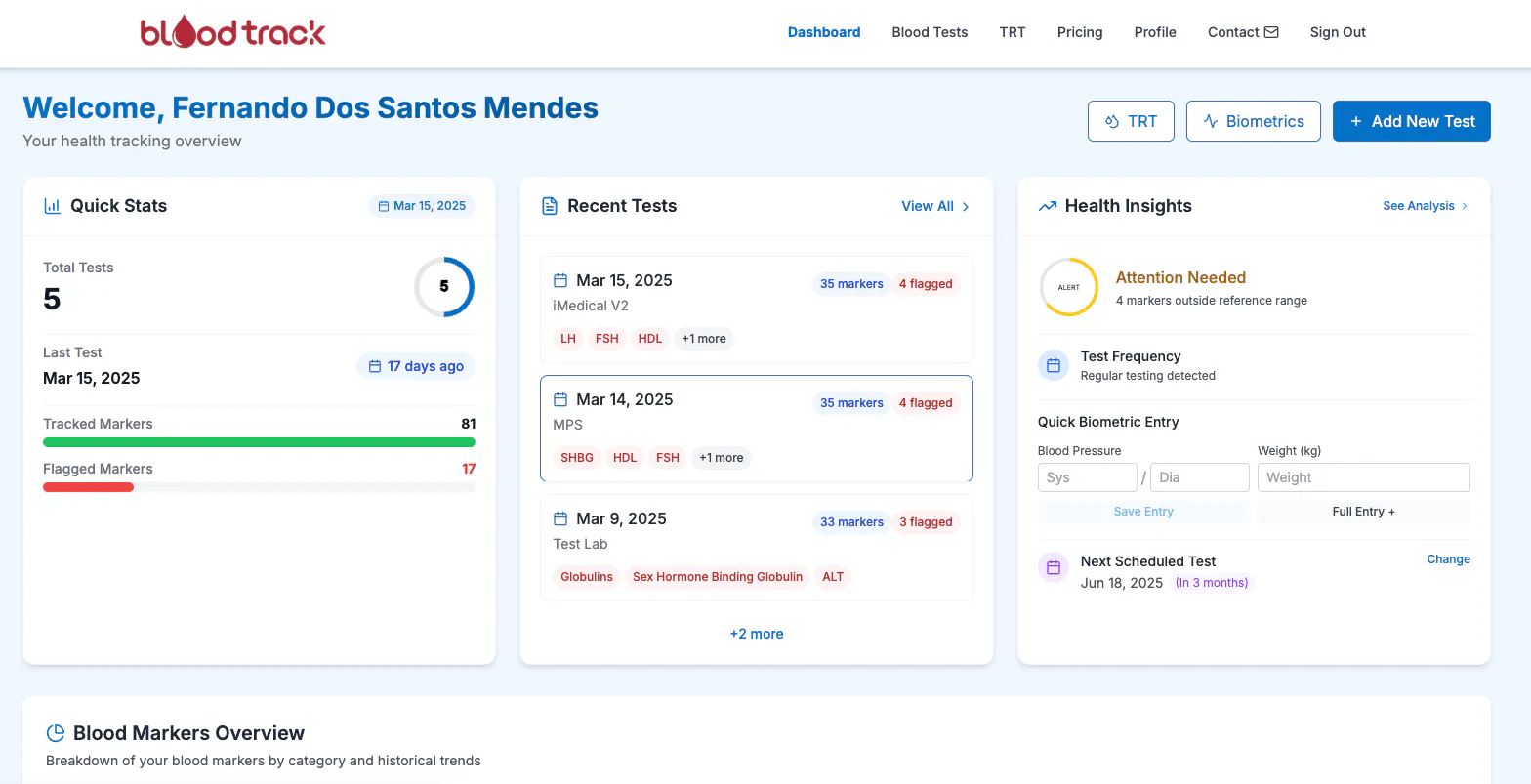Click the droplet icon on the TRT button

click(x=1111, y=121)
